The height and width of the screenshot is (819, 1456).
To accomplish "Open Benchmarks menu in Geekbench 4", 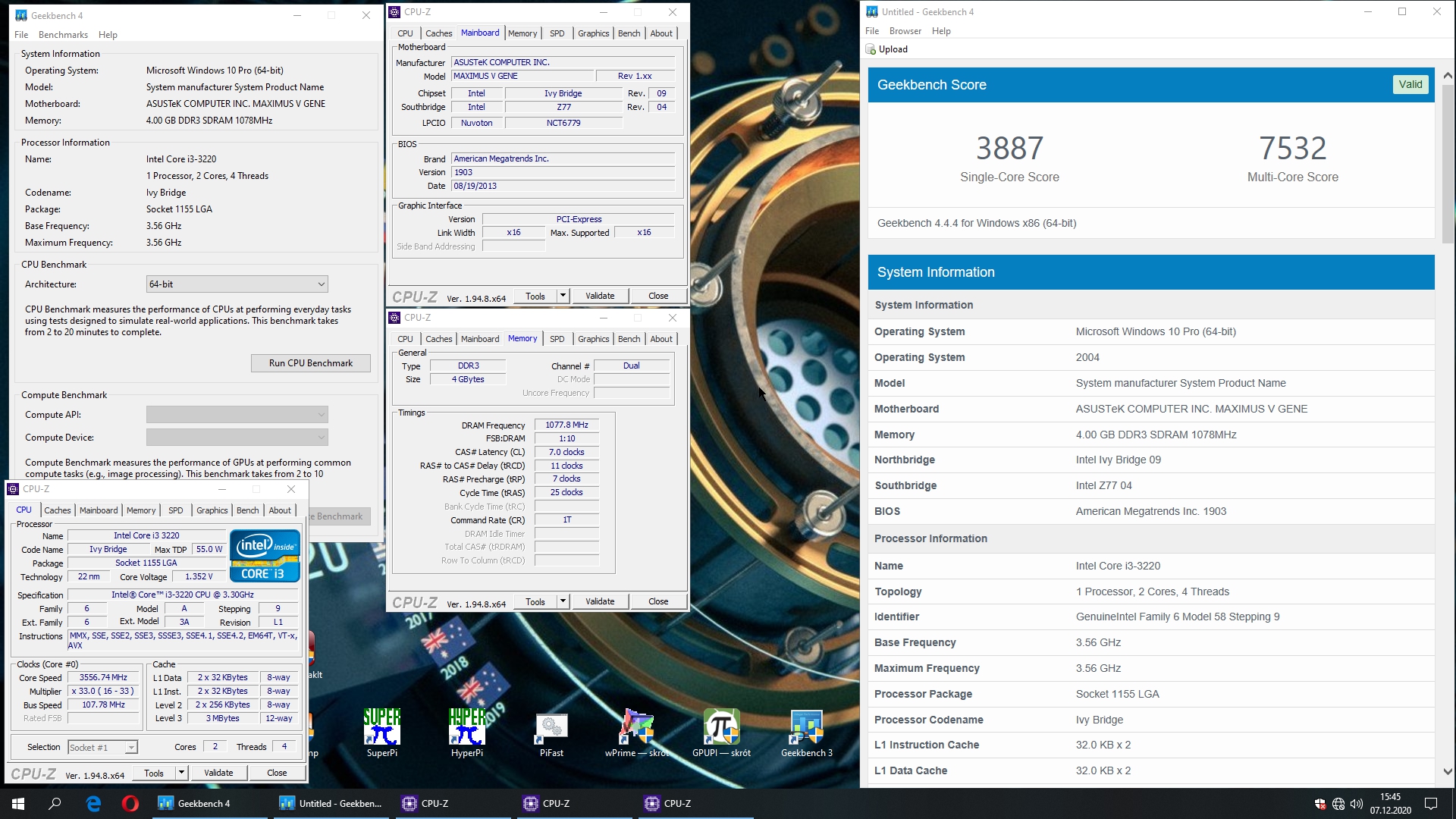I will tap(63, 35).
